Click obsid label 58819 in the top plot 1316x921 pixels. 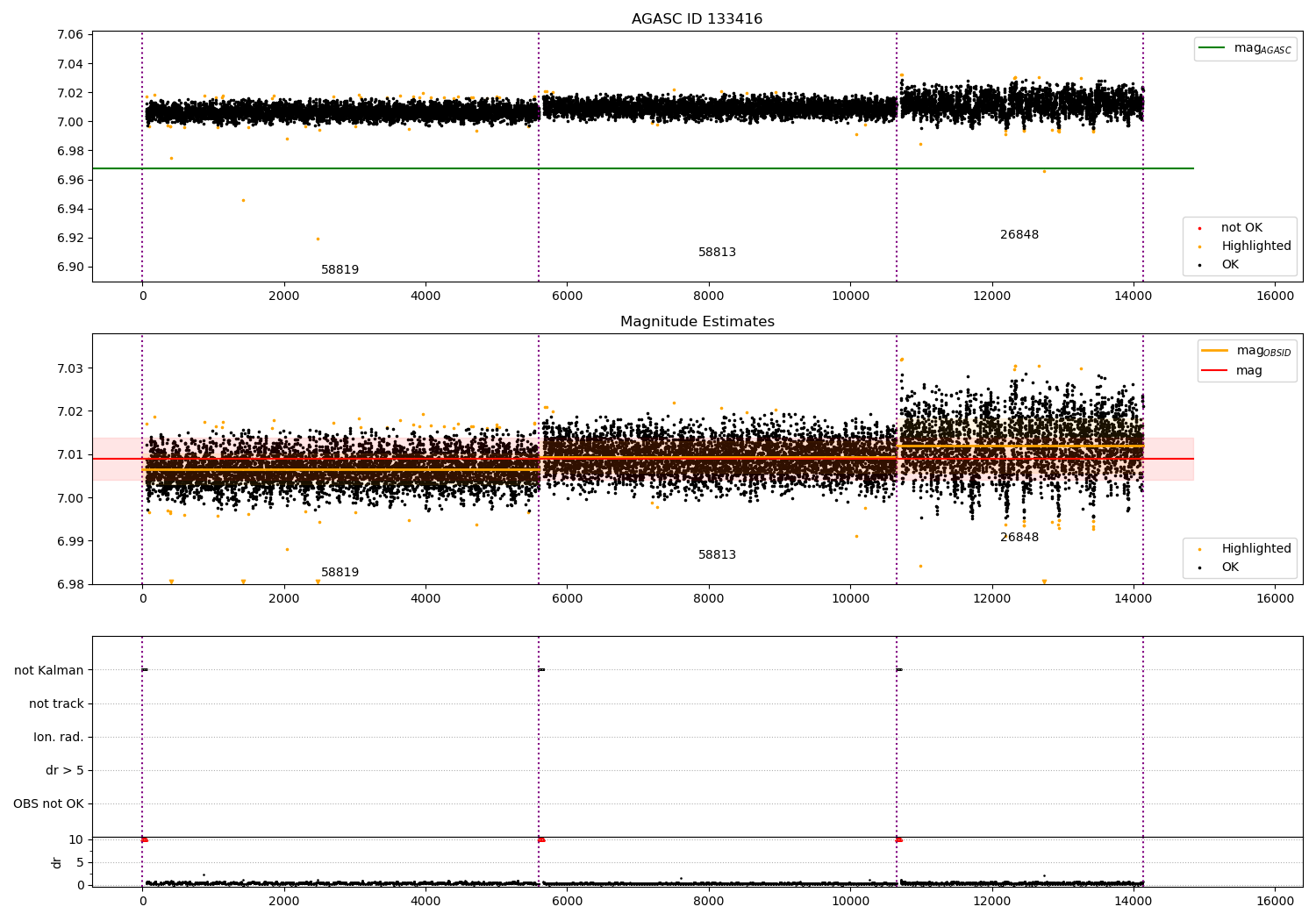pyautogui.click(x=340, y=270)
